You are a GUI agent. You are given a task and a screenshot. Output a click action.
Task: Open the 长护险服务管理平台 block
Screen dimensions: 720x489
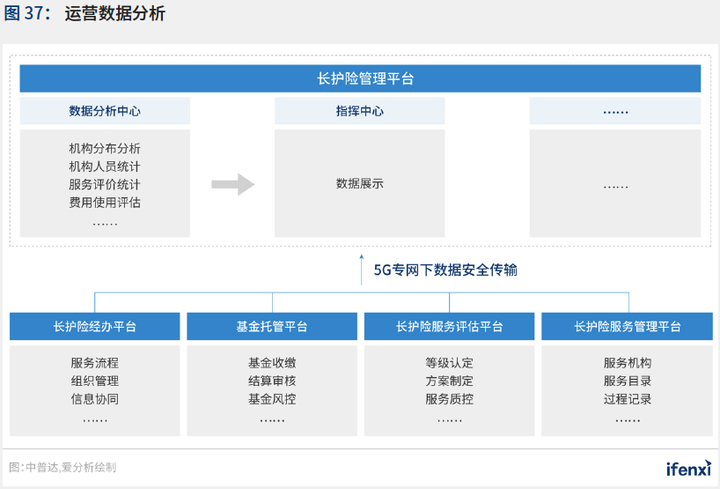click(x=627, y=326)
